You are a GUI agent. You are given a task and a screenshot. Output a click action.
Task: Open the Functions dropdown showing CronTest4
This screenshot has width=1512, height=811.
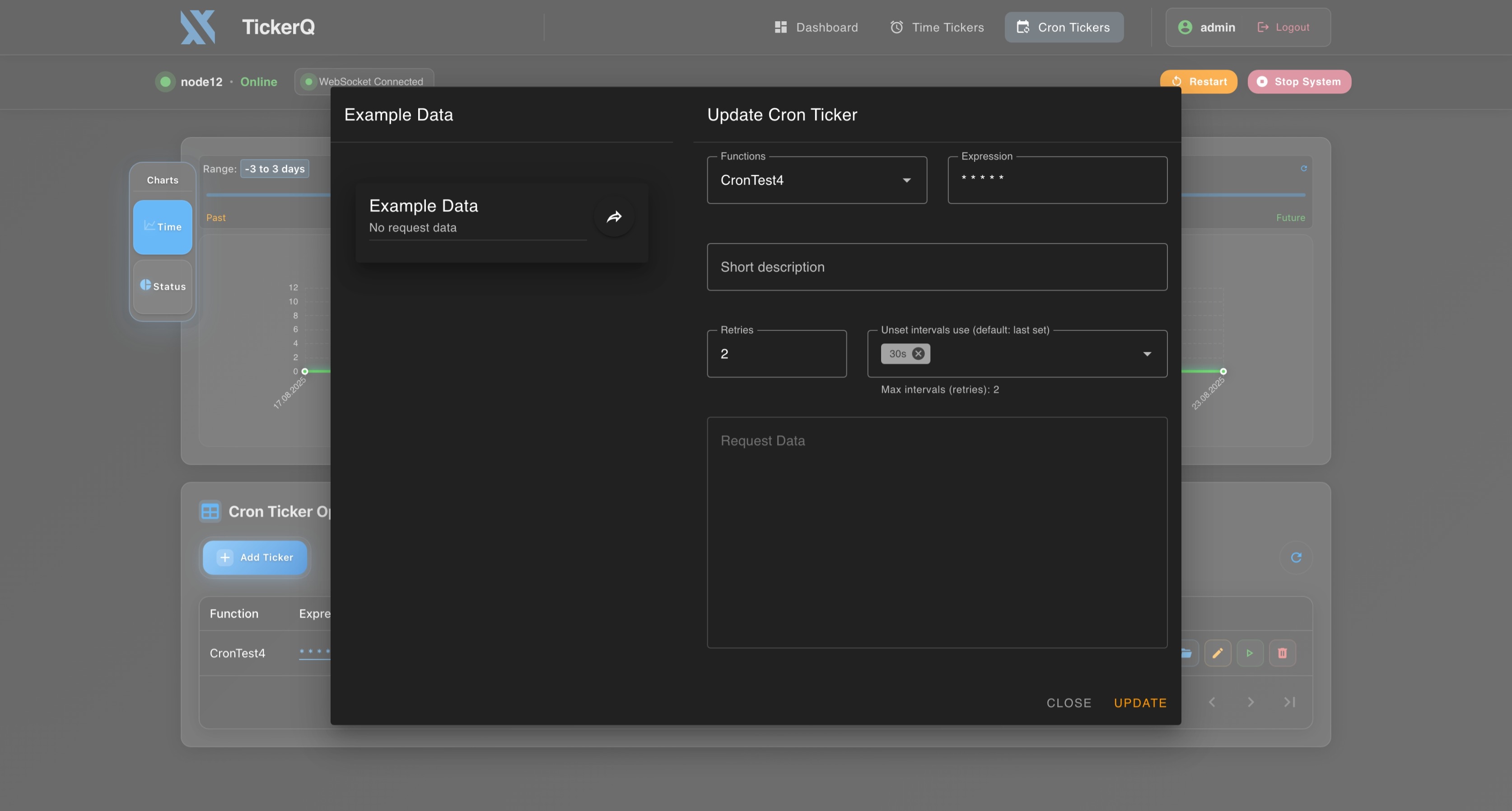pos(817,180)
